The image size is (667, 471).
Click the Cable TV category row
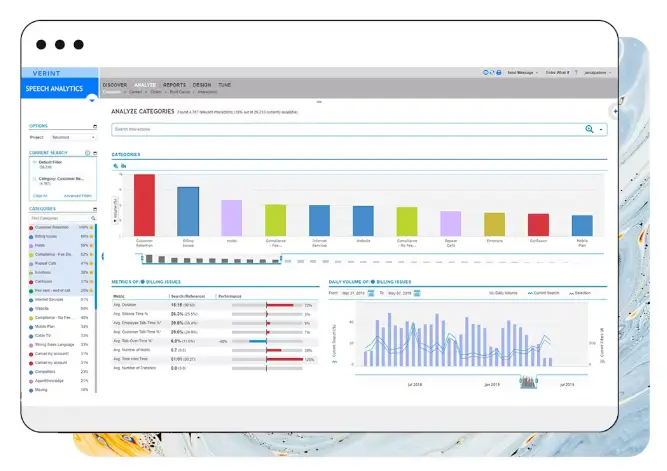coord(59,336)
